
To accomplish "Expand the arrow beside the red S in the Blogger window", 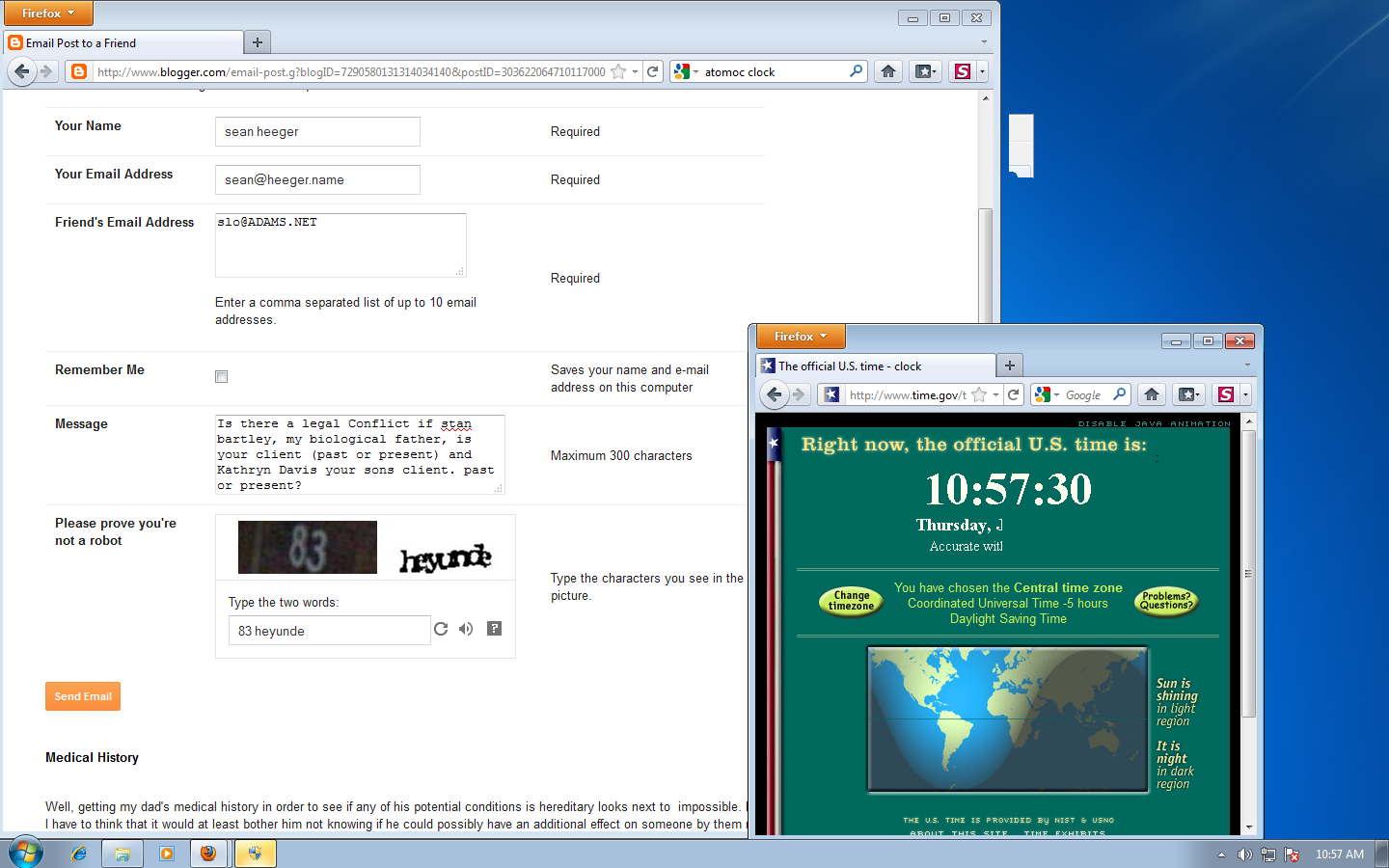I will point(982,71).
